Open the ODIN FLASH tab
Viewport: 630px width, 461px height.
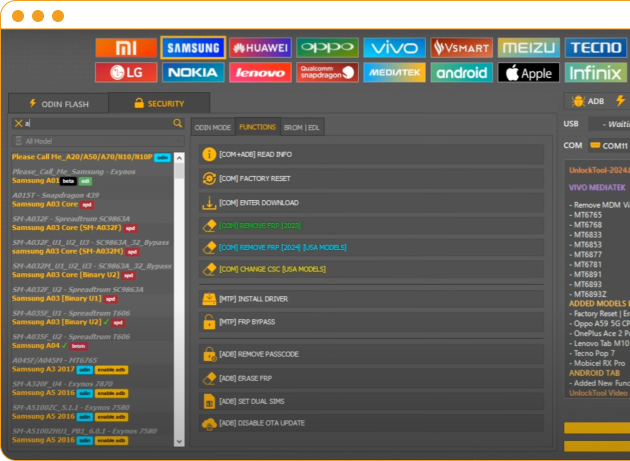(x=58, y=103)
